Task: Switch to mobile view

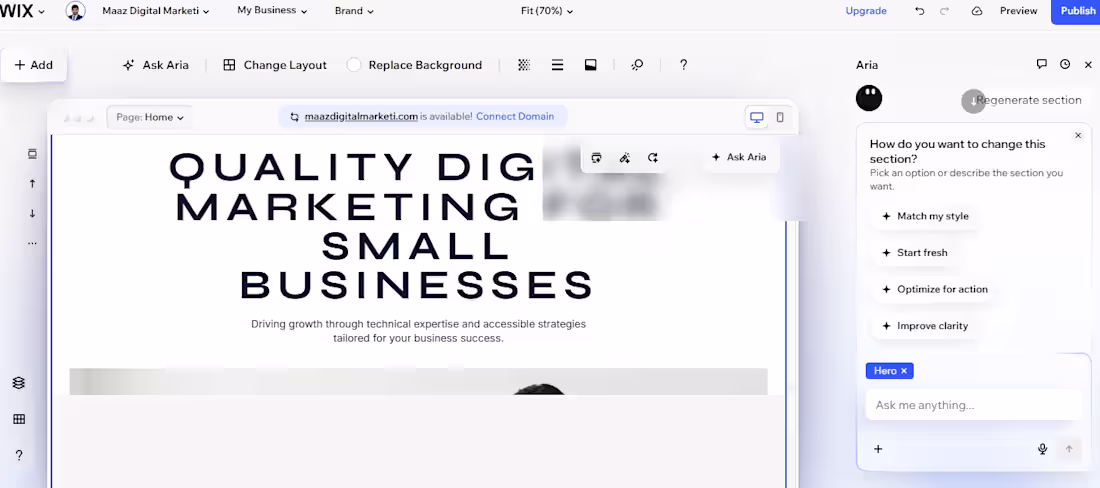Action: pyautogui.click(x=780, y=117)
